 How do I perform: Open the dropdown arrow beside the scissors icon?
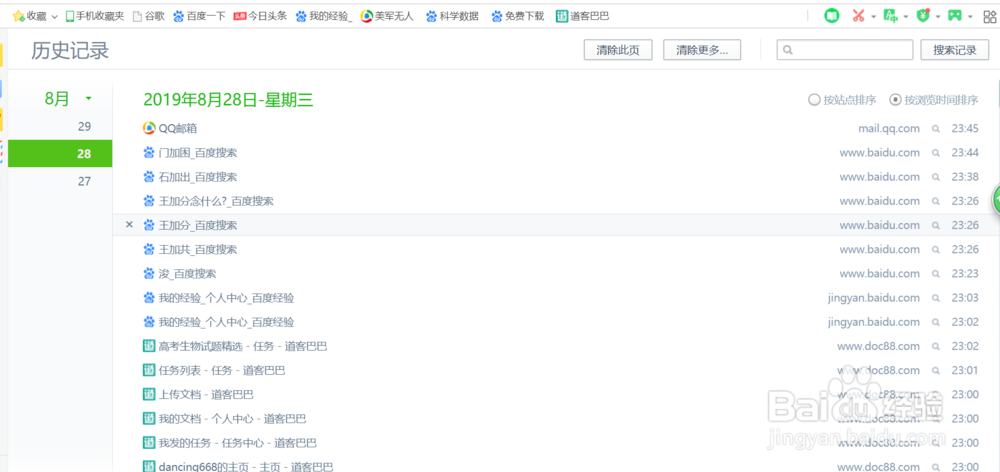[874, 17]
